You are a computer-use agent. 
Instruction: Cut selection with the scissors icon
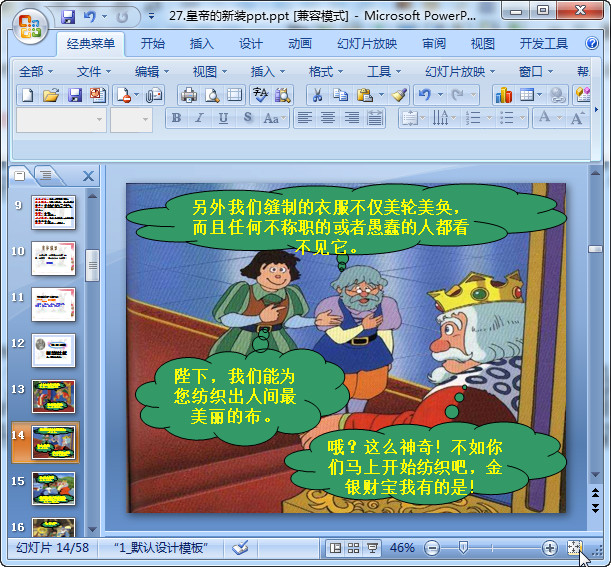(x=318, y=95)
